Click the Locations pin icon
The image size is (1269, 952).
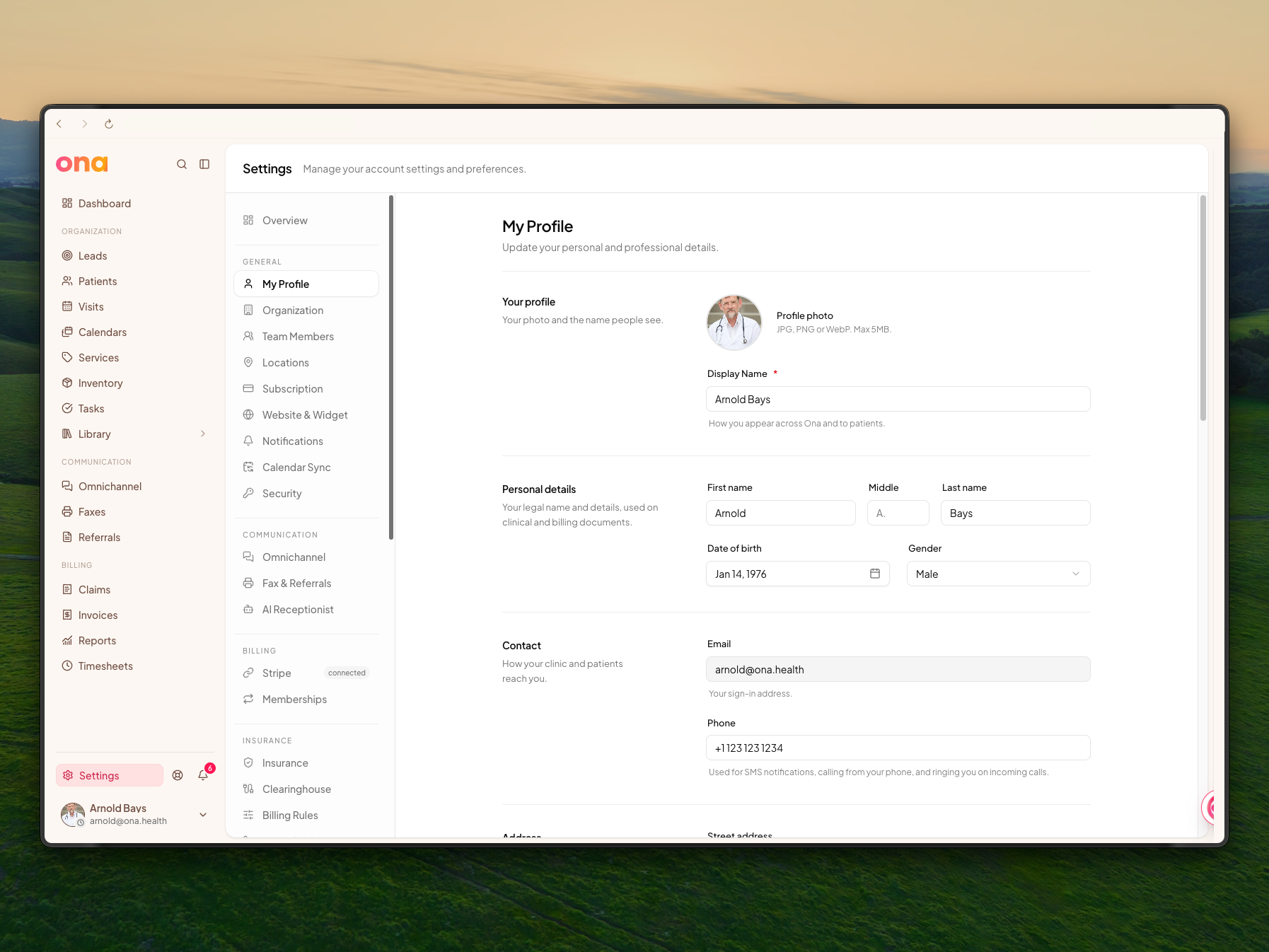tap(248, 362)
